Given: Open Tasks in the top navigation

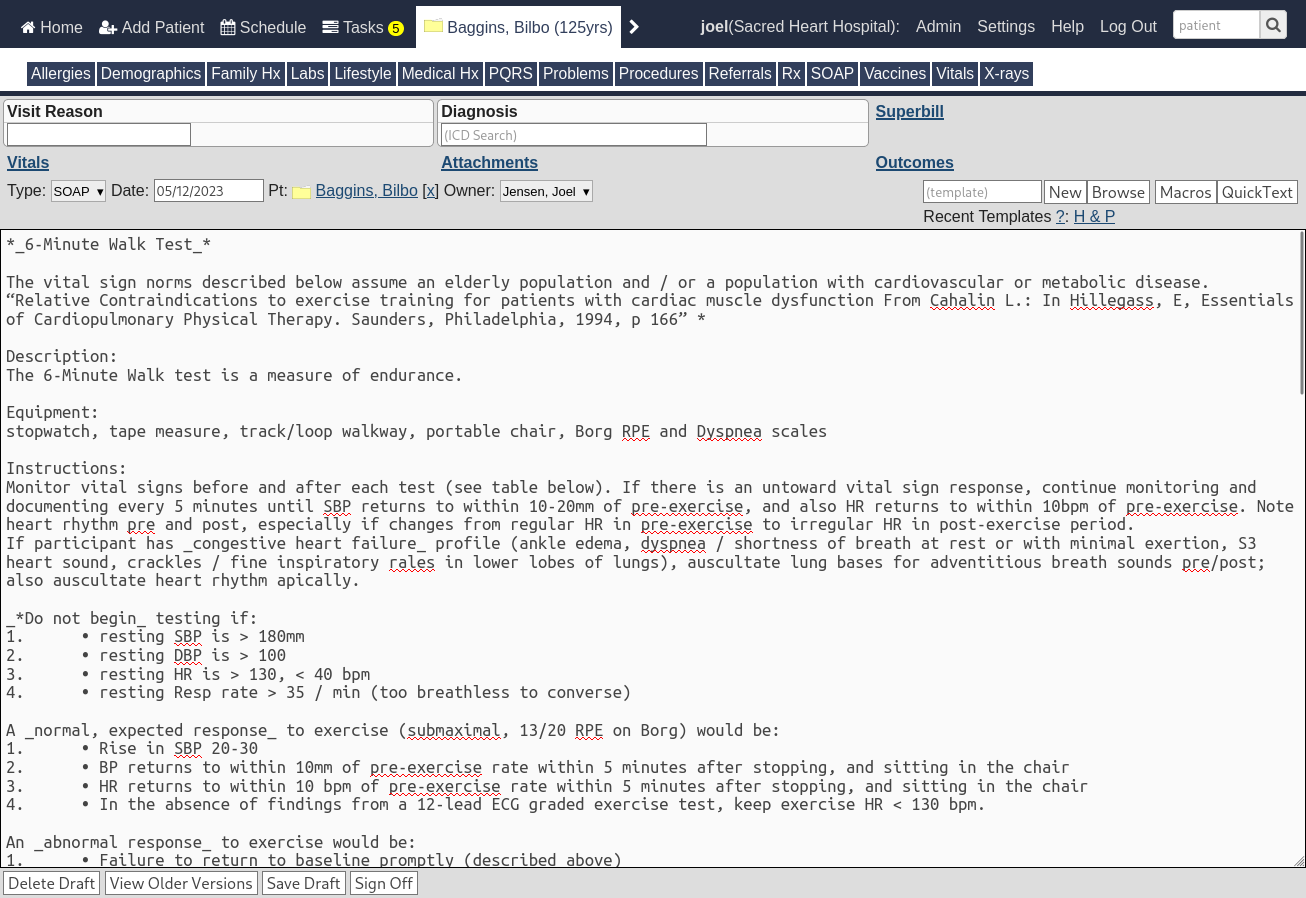Looking at the screenshot, I should (363, 27).
